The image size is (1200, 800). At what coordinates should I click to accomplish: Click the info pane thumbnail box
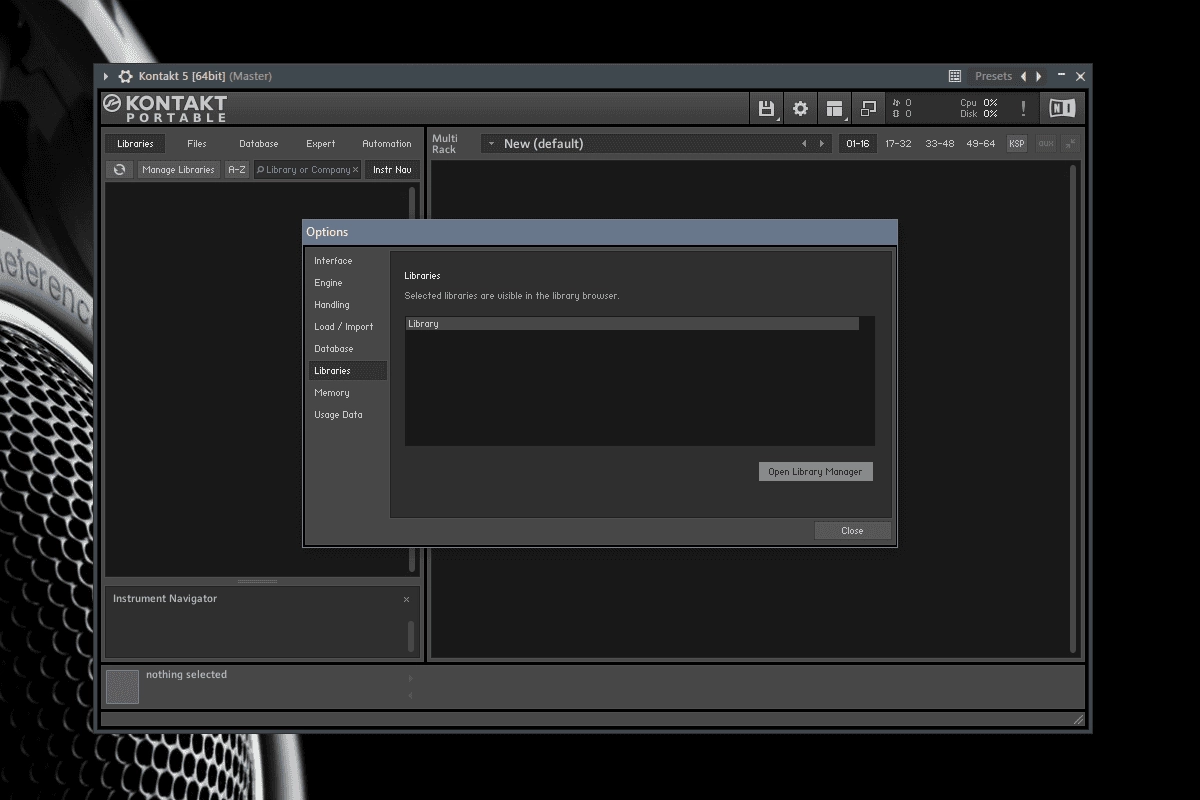tap(122, 687)
